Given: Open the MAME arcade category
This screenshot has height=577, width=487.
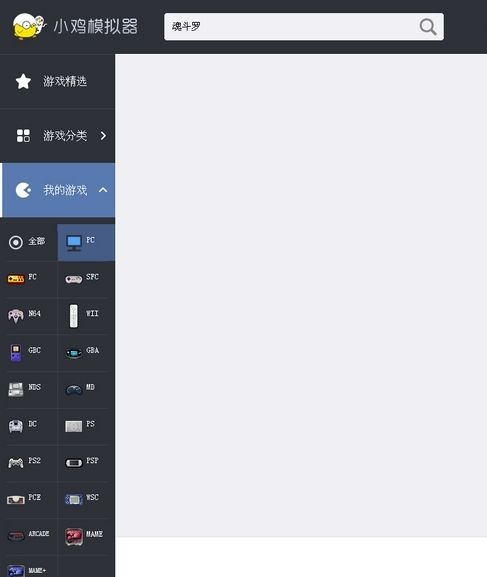Looking at the screenshot, I should 86,537.
